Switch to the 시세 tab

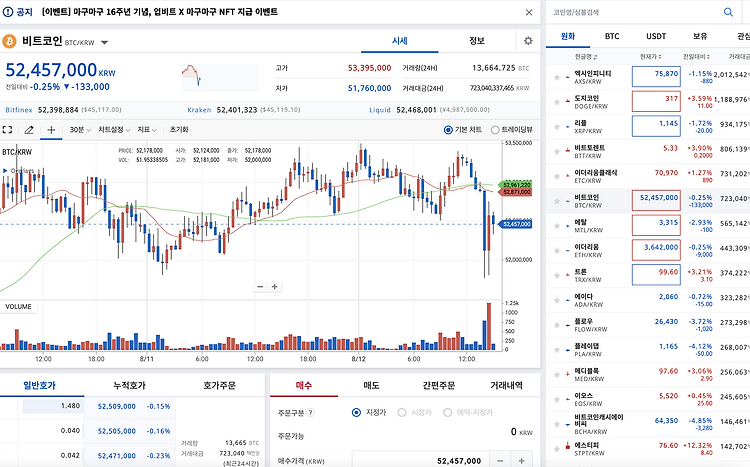pos(399,41)
